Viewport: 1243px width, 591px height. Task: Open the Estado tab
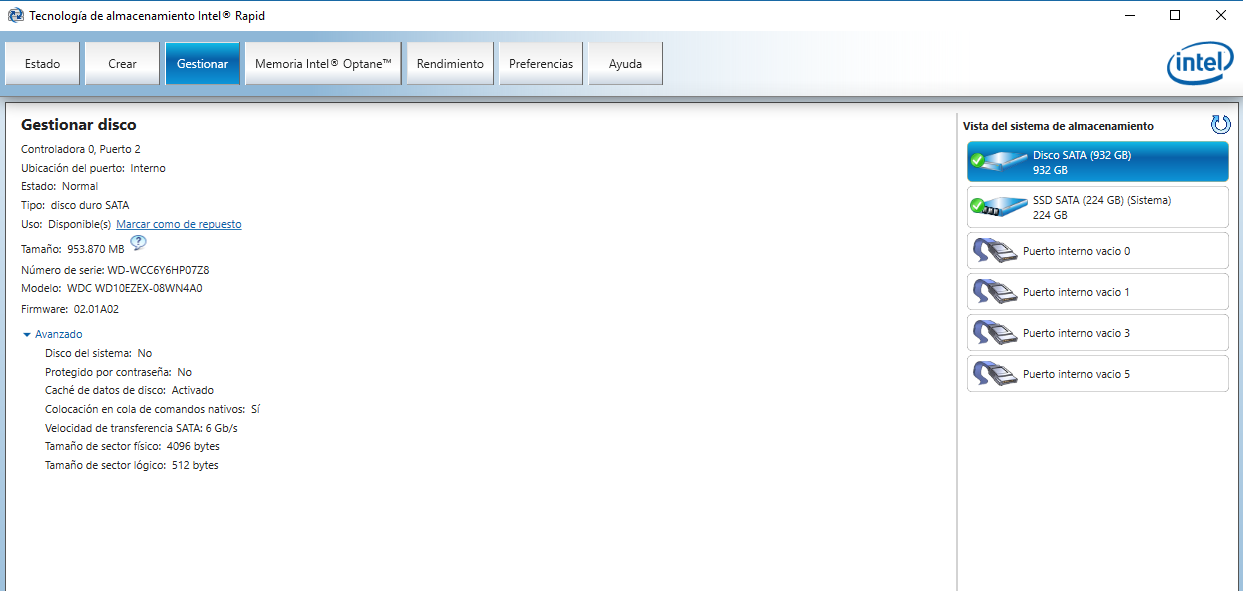click(42, 64)
